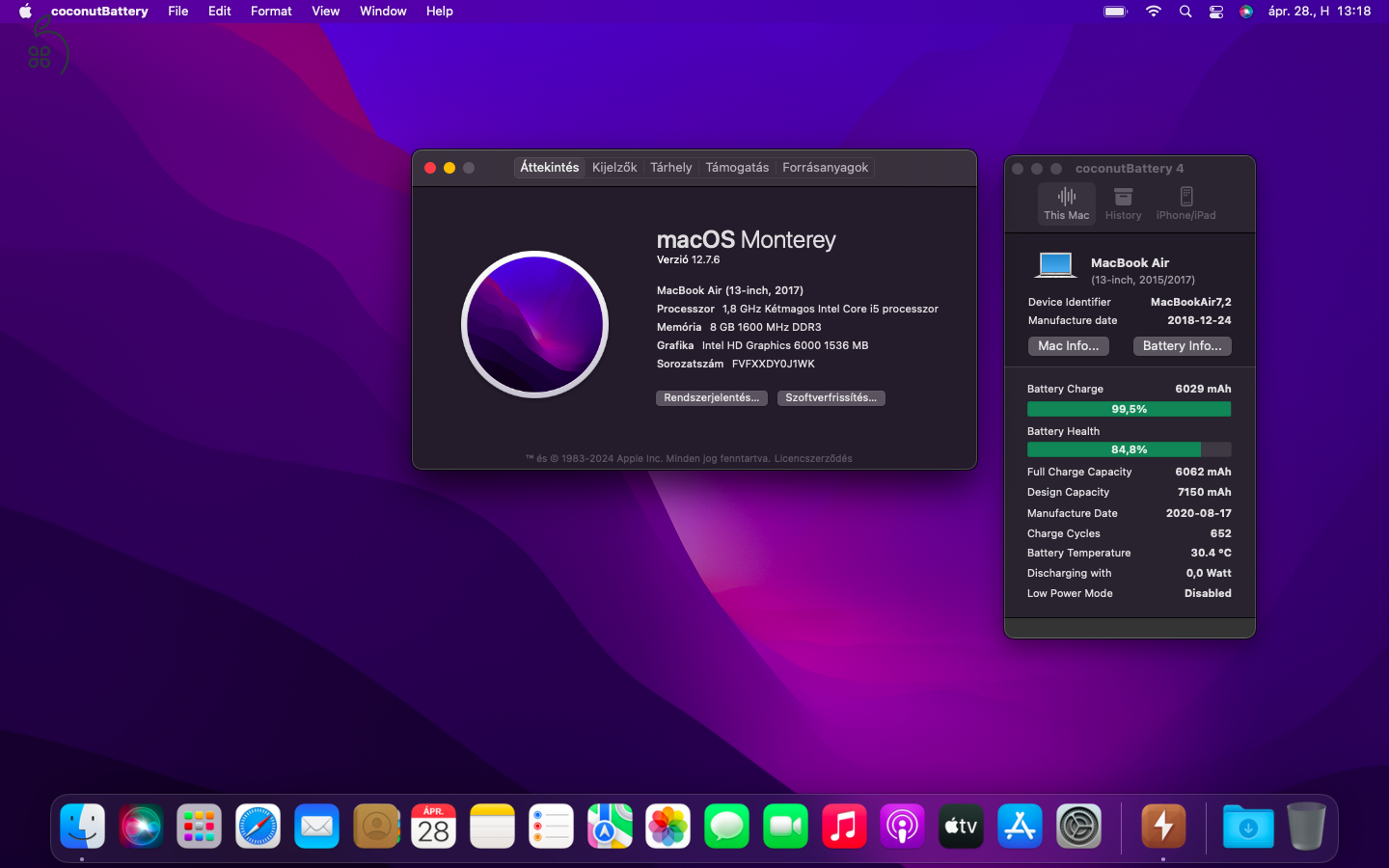
Task: Open Trash in the dock
Action: [1306, 827]
